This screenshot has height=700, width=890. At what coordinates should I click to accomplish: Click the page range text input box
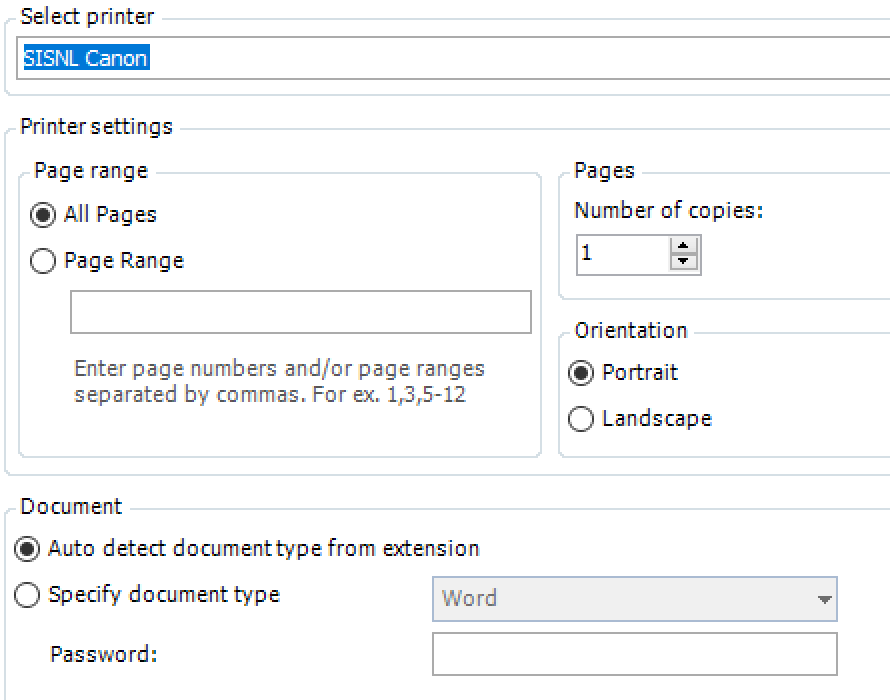[300, 312]
